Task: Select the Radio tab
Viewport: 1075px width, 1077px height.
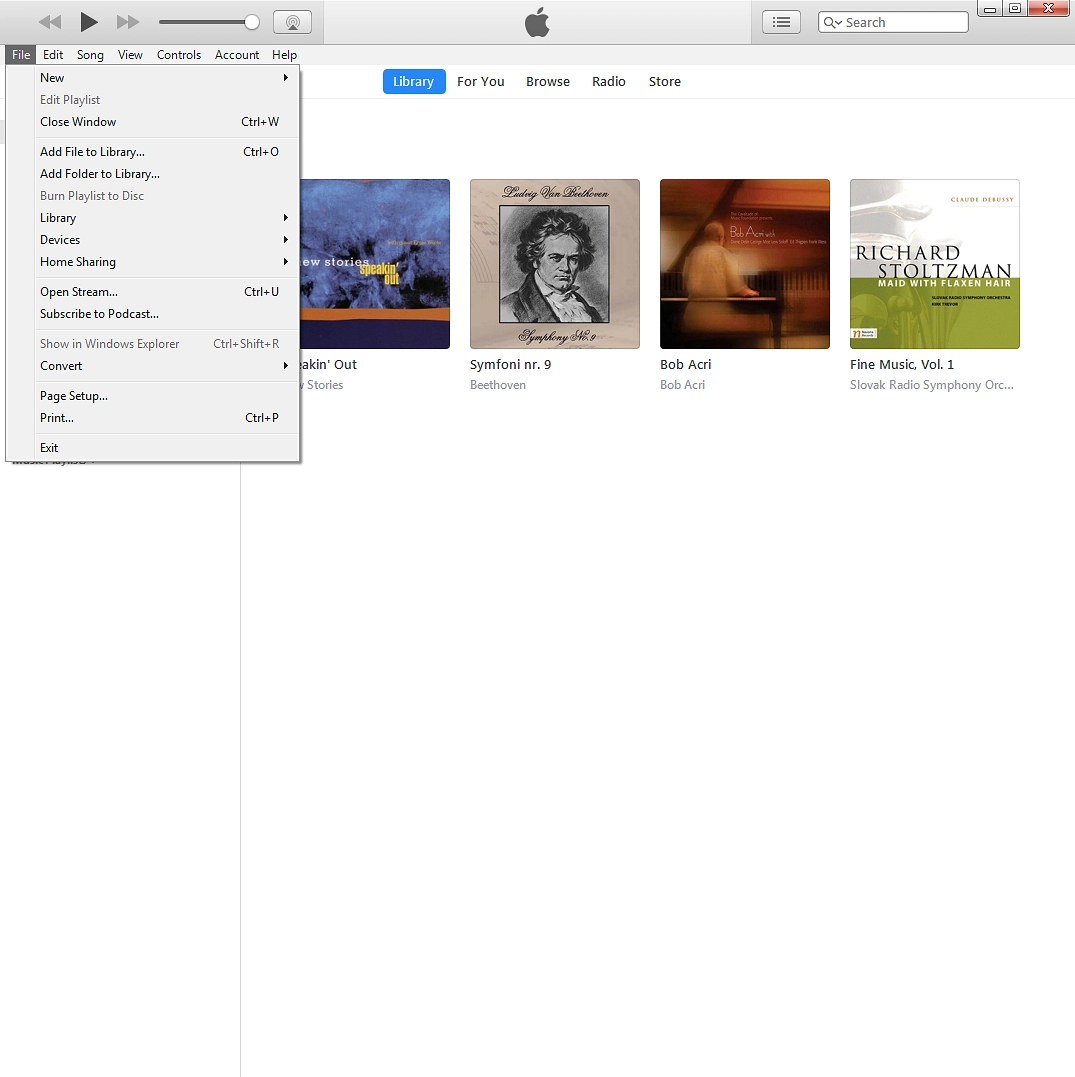Action: [608, 81]
